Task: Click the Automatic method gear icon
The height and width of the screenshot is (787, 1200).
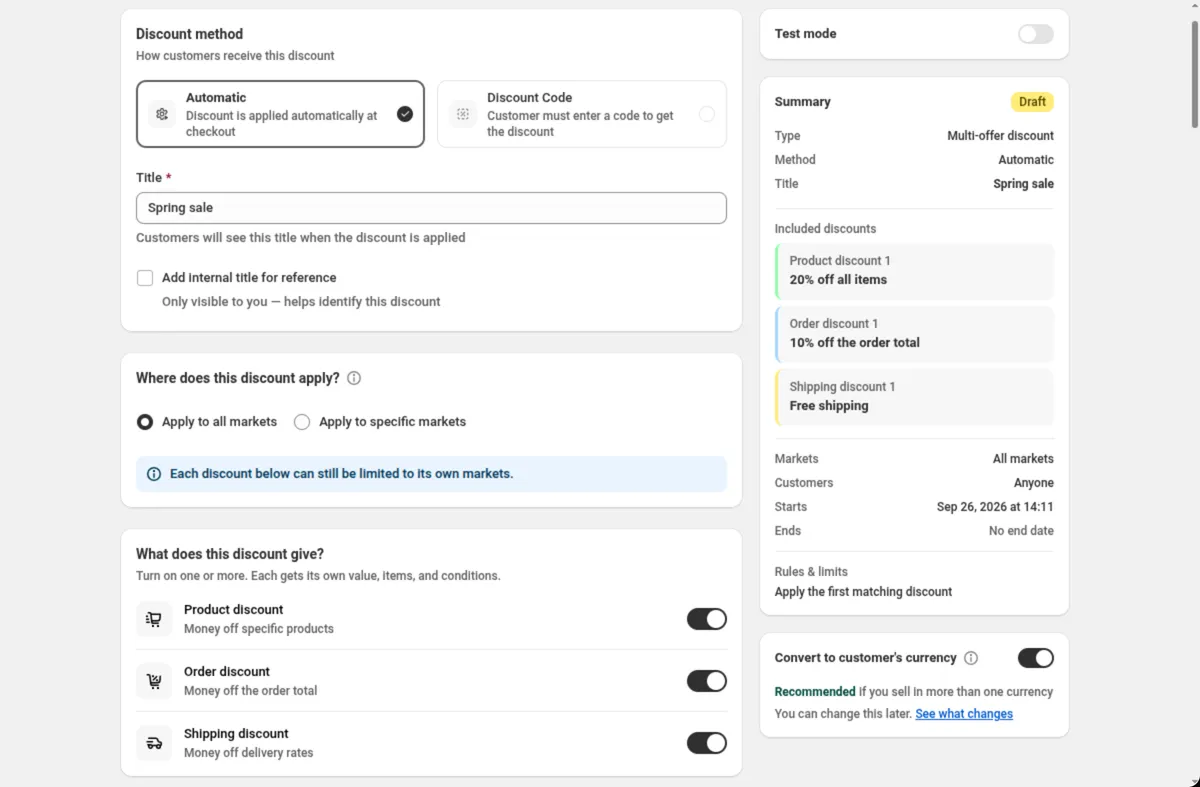Action: [x=162, y=114]
